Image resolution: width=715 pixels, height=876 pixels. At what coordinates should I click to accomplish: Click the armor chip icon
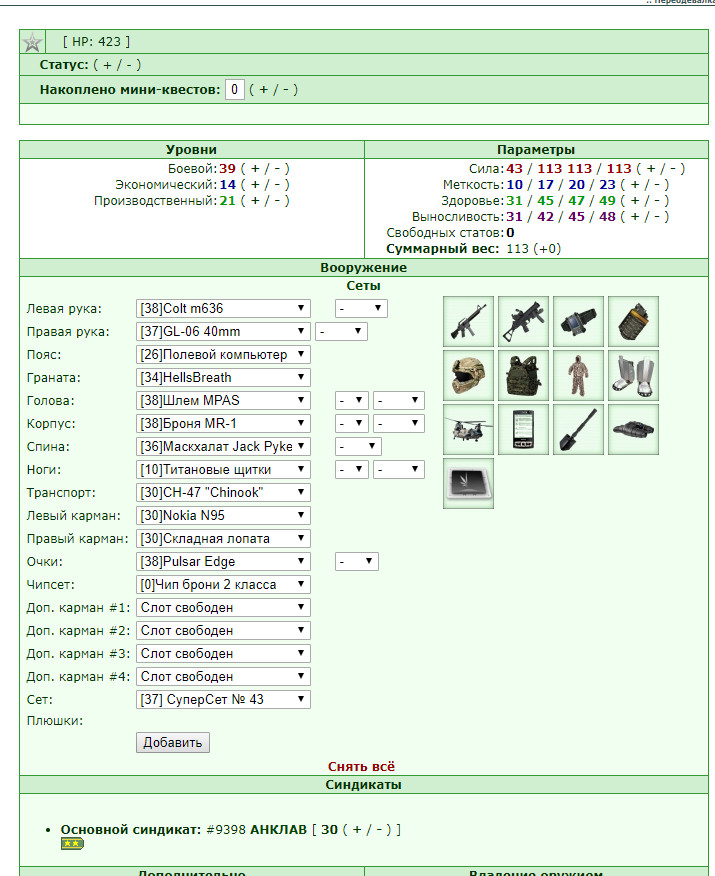pyautogui.click(x=468, y=484)
